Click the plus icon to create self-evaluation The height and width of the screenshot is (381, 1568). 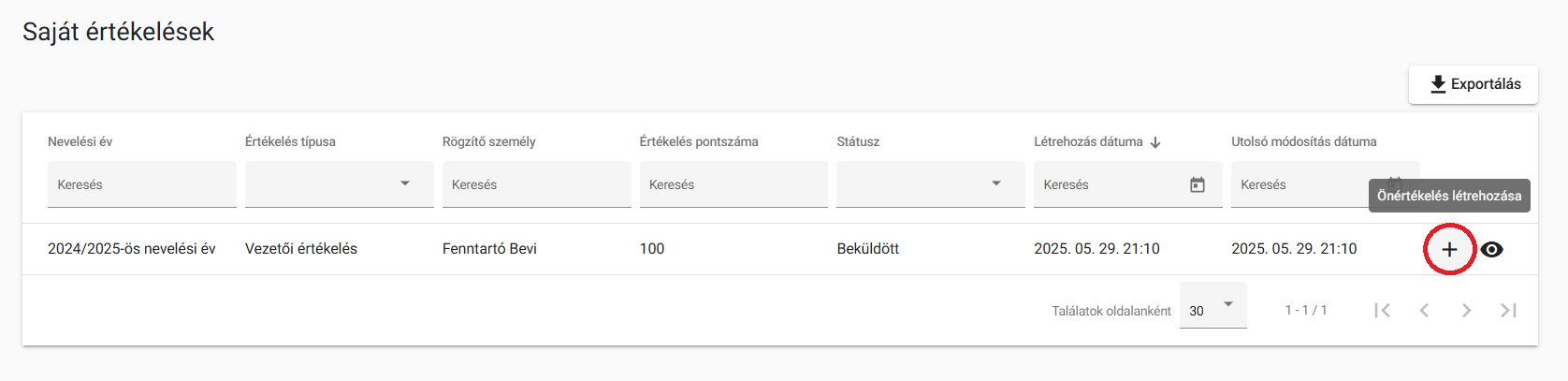click(1449, 249)
